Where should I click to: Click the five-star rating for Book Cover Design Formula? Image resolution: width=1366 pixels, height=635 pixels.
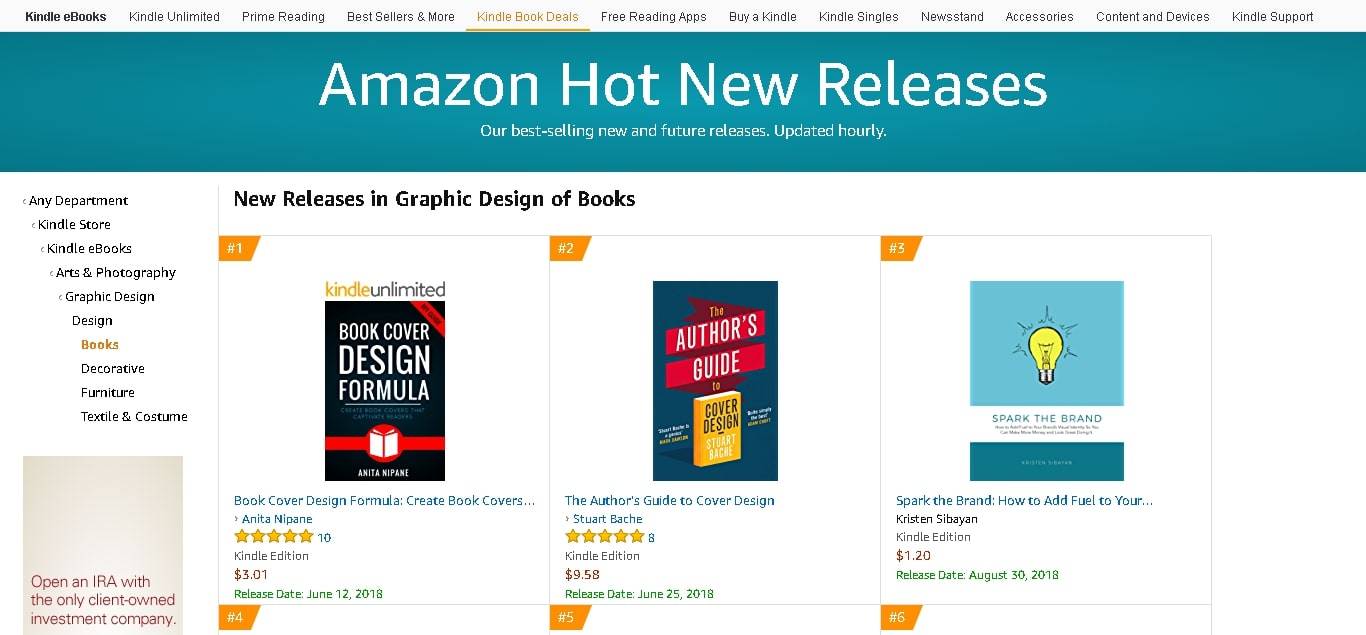[273, 537]
